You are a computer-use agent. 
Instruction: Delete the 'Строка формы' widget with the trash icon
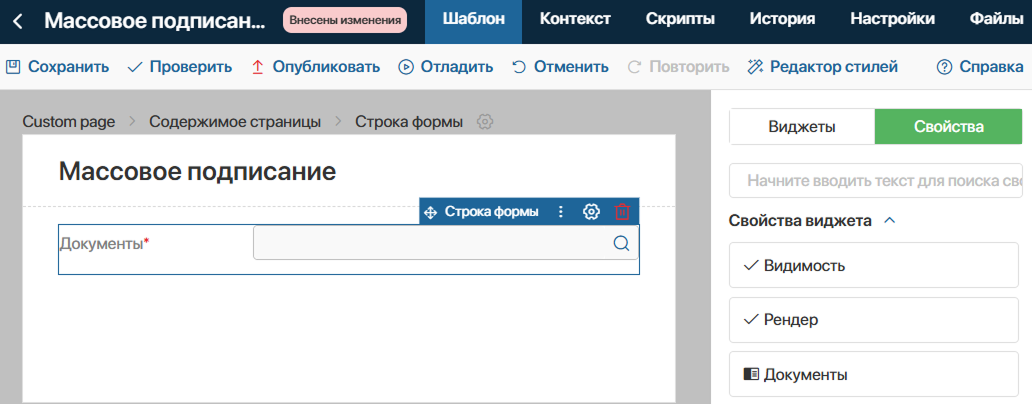(x=622, y=212)
